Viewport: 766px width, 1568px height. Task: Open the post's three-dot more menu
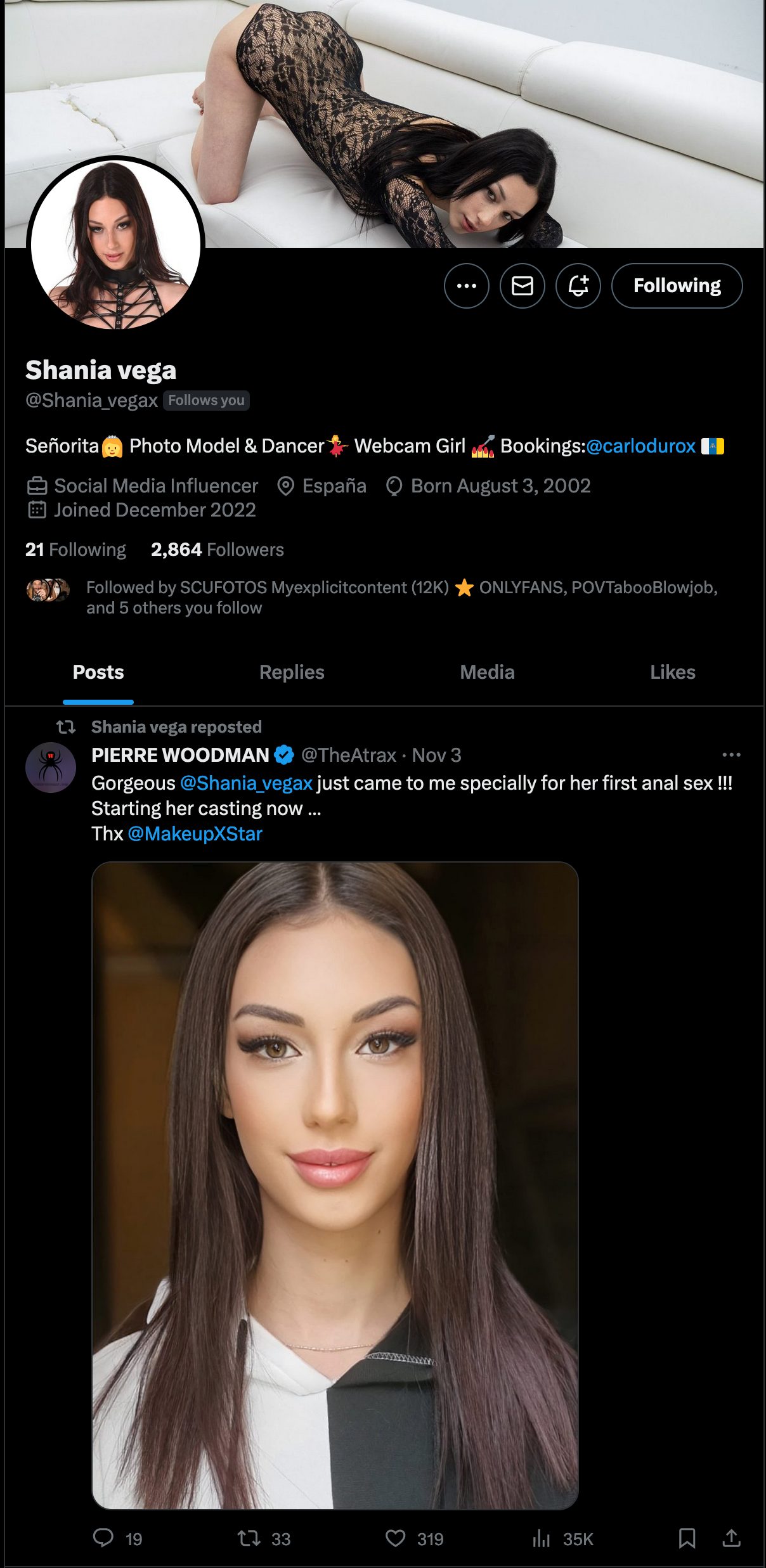coord(731,755)
